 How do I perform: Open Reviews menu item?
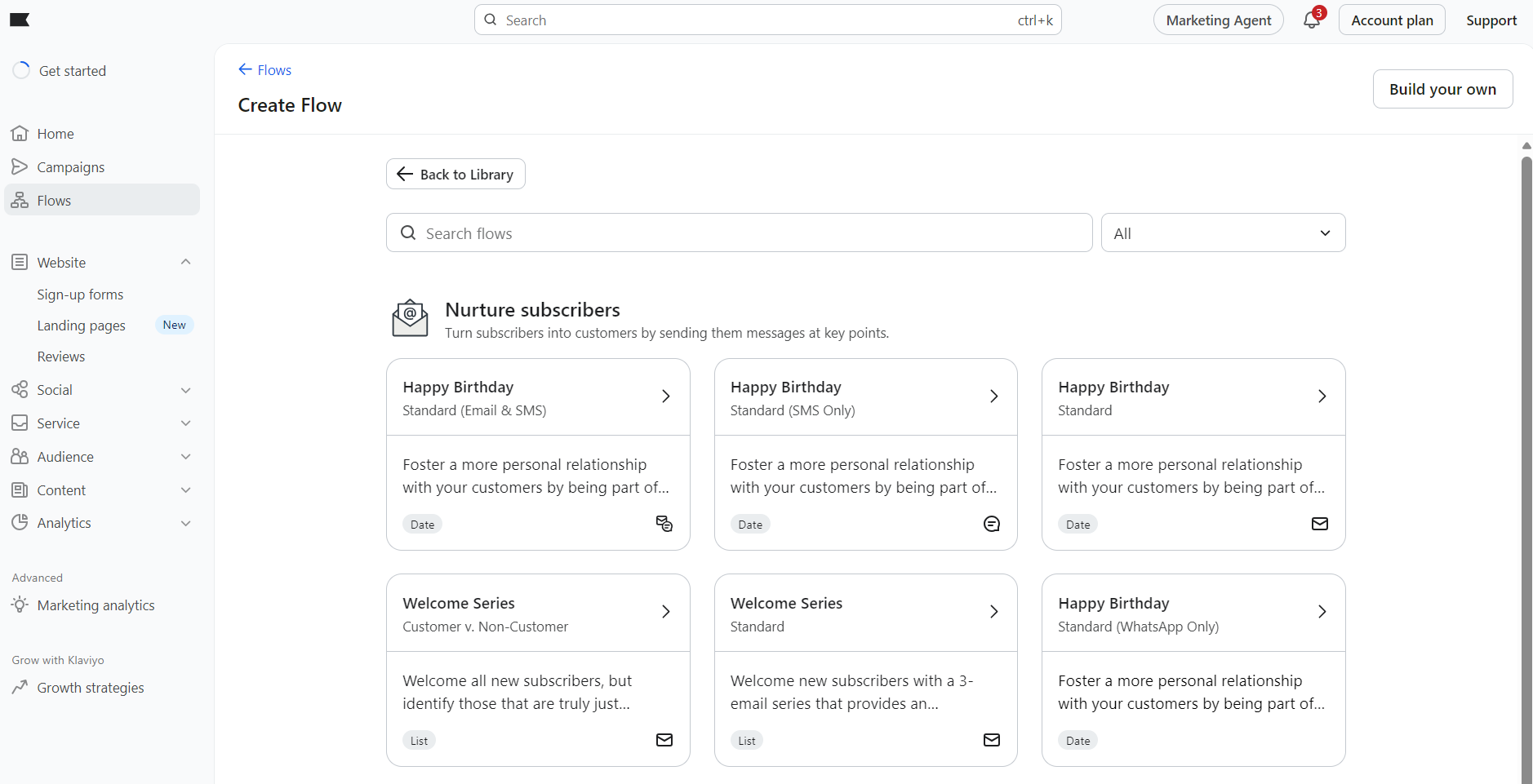[61, 356]
